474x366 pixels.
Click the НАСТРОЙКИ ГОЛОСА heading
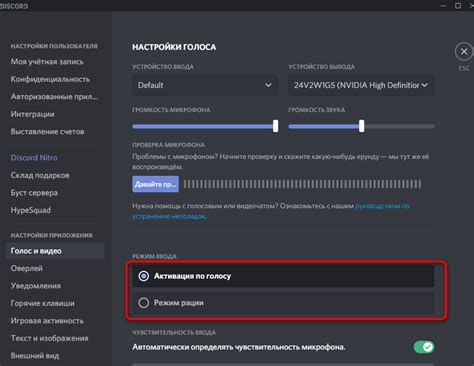coord(174,47)
